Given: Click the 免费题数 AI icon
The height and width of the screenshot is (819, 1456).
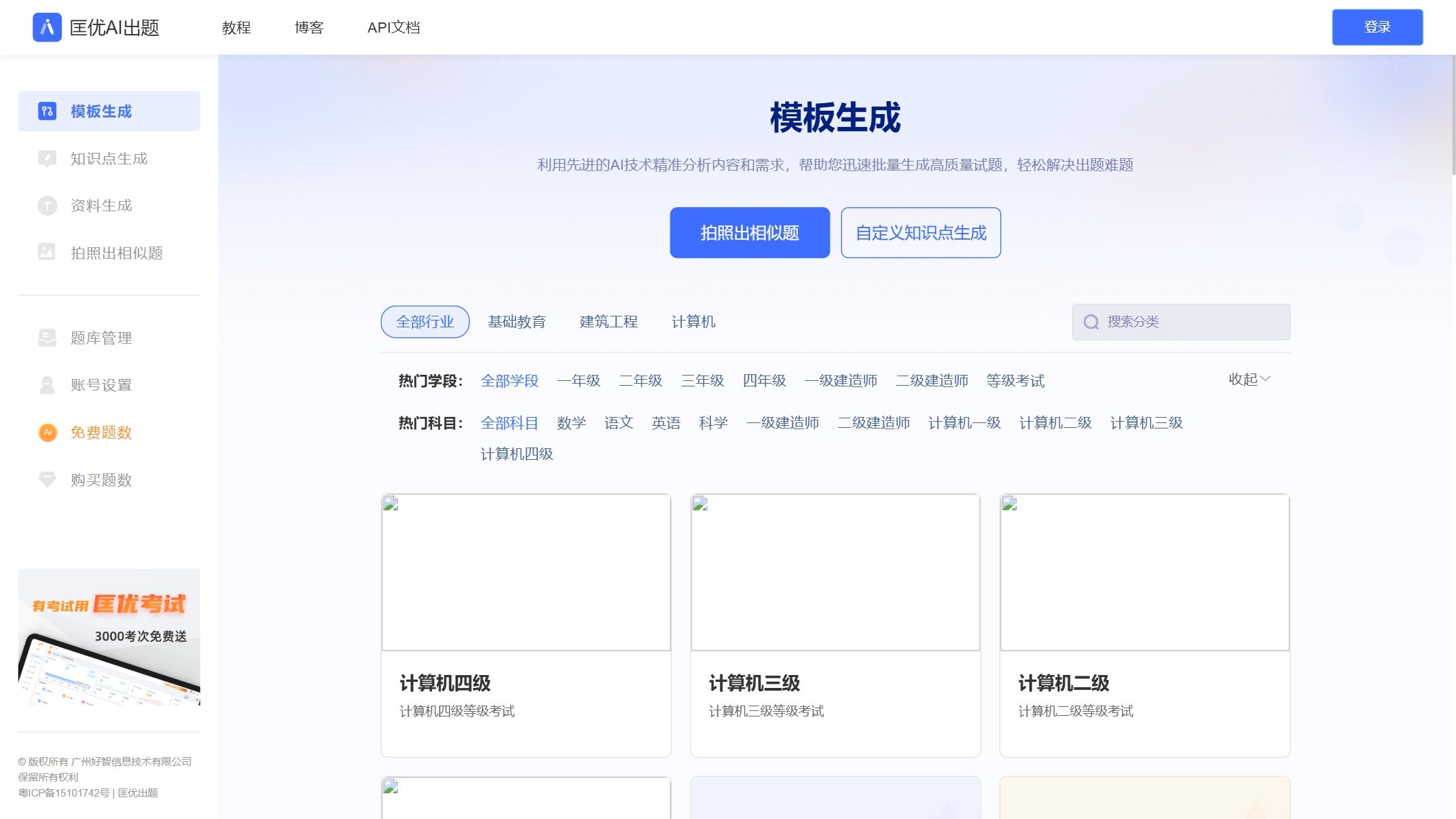Looking at the screenshot, I should (x=47, y=433).
